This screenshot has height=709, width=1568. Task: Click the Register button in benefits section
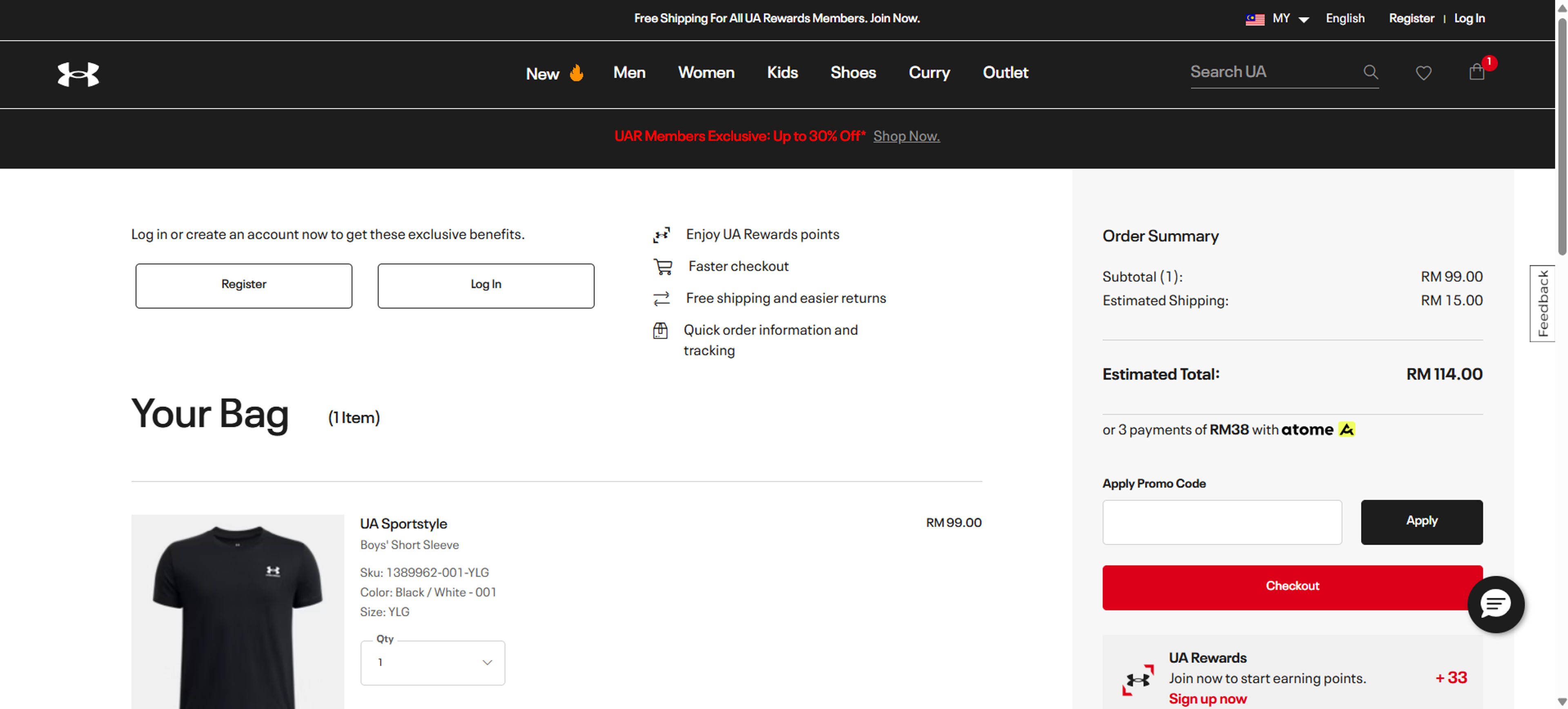coord(243,285)
